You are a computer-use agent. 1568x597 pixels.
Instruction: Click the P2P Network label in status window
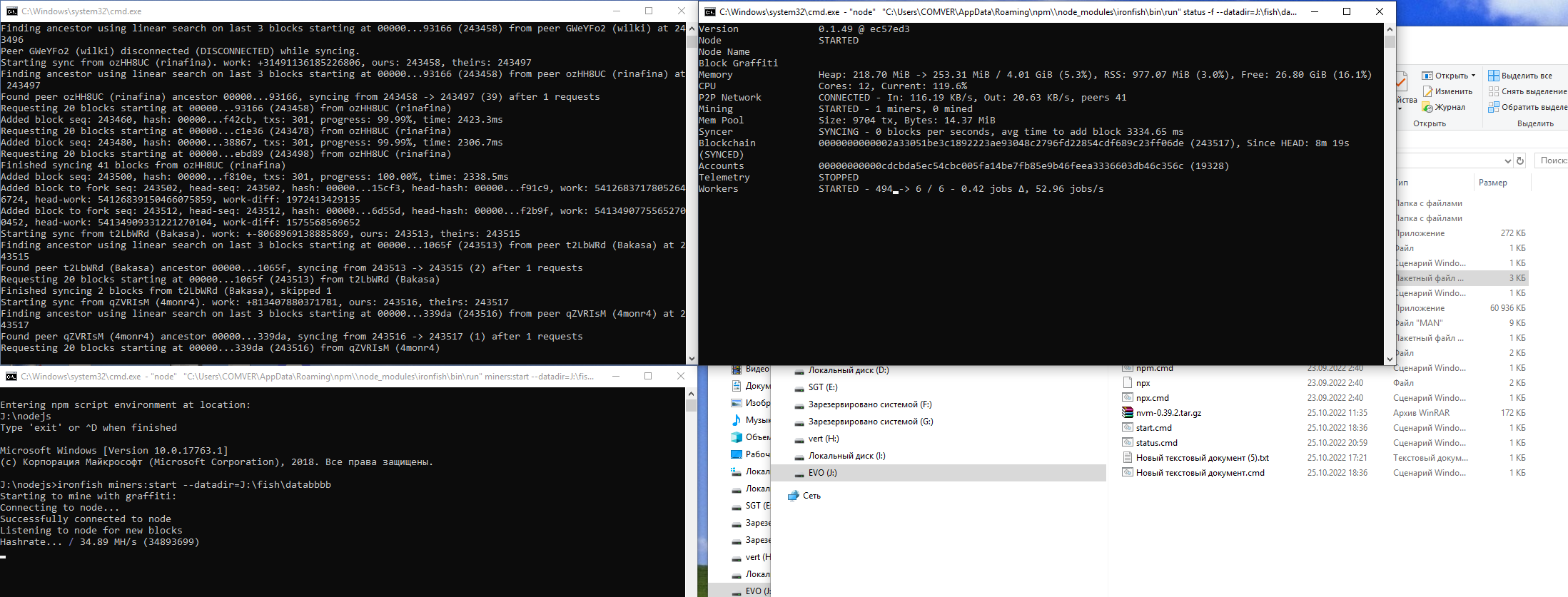click(730, 98)
